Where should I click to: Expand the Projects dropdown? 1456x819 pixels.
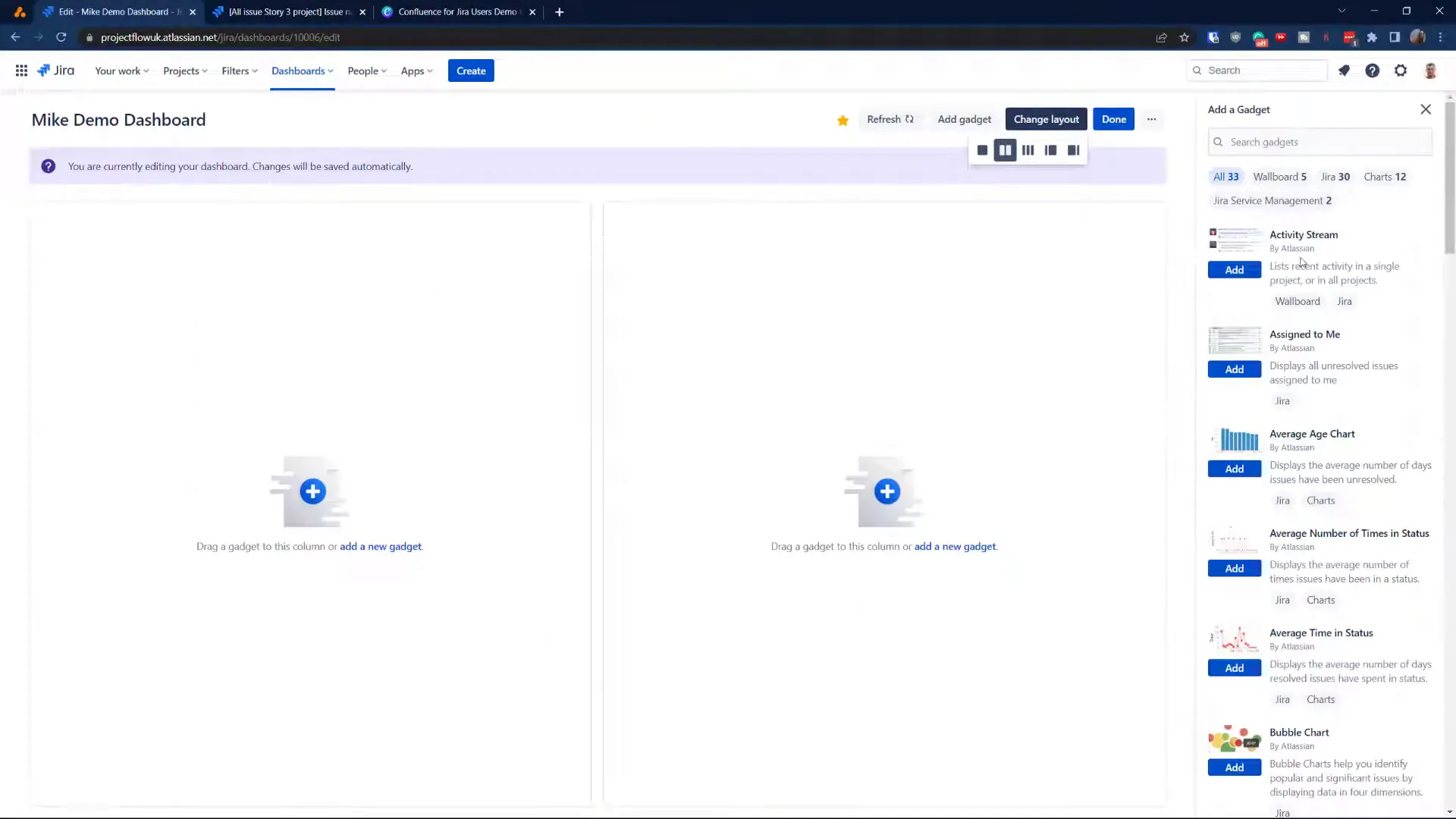click(x=185, y=71)
